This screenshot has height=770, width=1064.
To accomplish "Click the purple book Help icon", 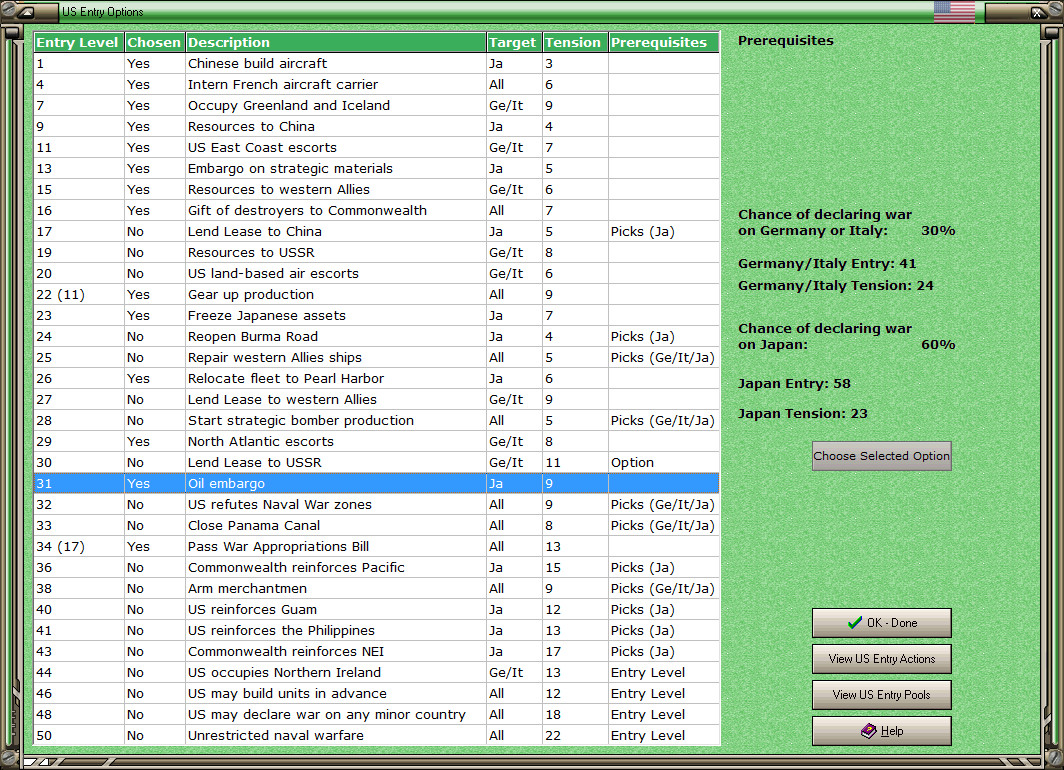I will [869, 731].
